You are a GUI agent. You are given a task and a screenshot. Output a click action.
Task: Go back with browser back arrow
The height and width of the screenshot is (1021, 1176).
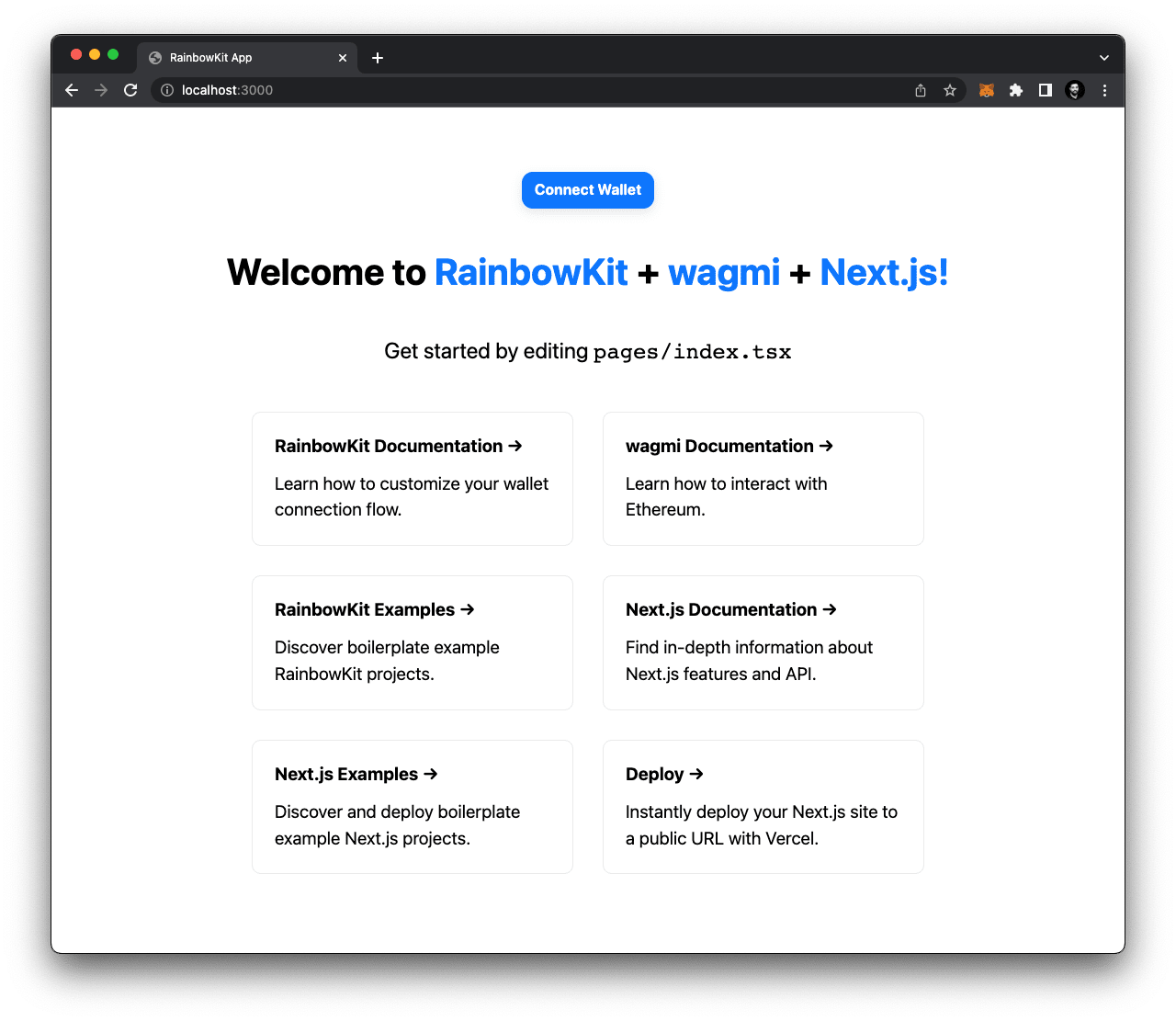[72, 90]
